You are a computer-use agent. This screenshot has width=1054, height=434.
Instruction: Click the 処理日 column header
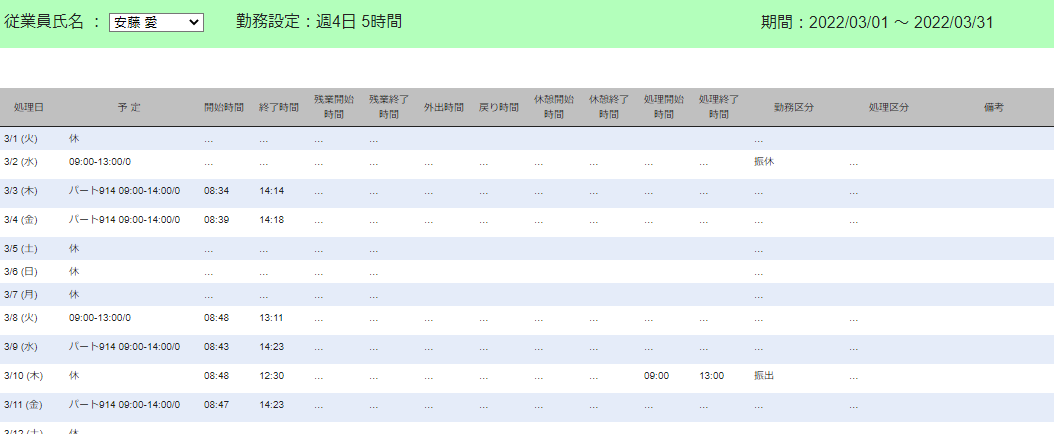(x=29, y=107)
